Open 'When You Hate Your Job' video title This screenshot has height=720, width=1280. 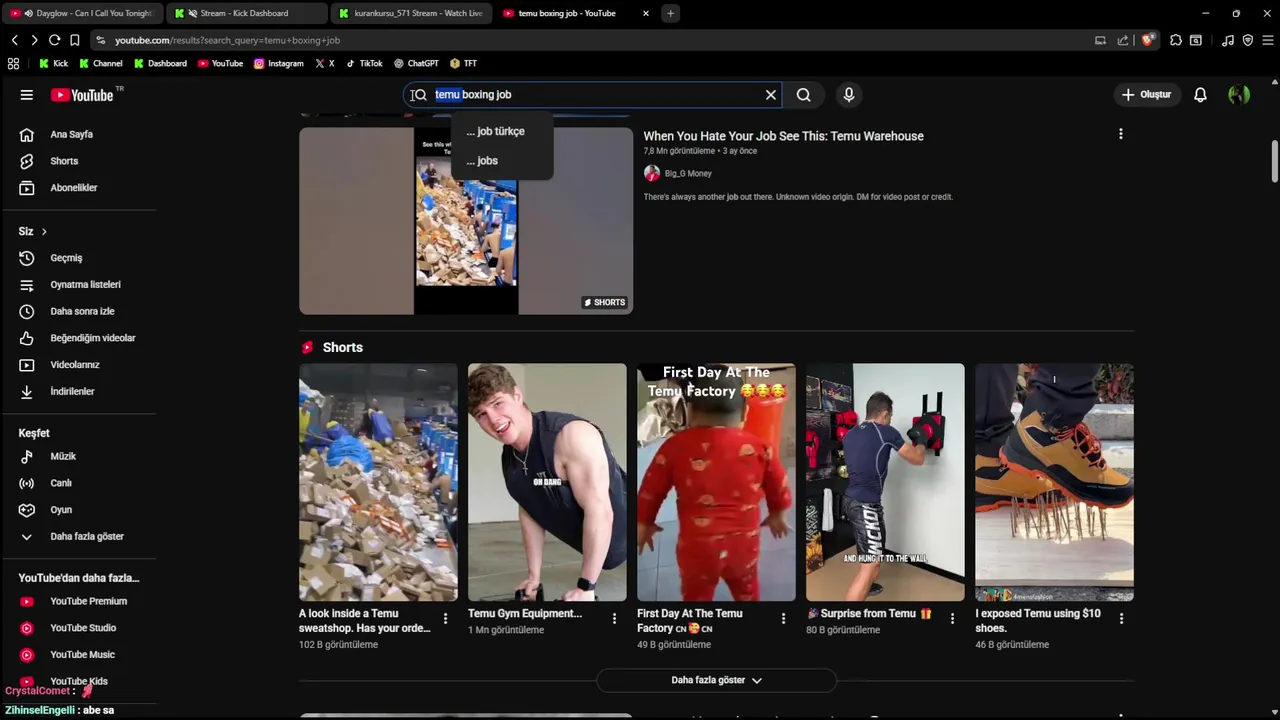pos(783,136)
